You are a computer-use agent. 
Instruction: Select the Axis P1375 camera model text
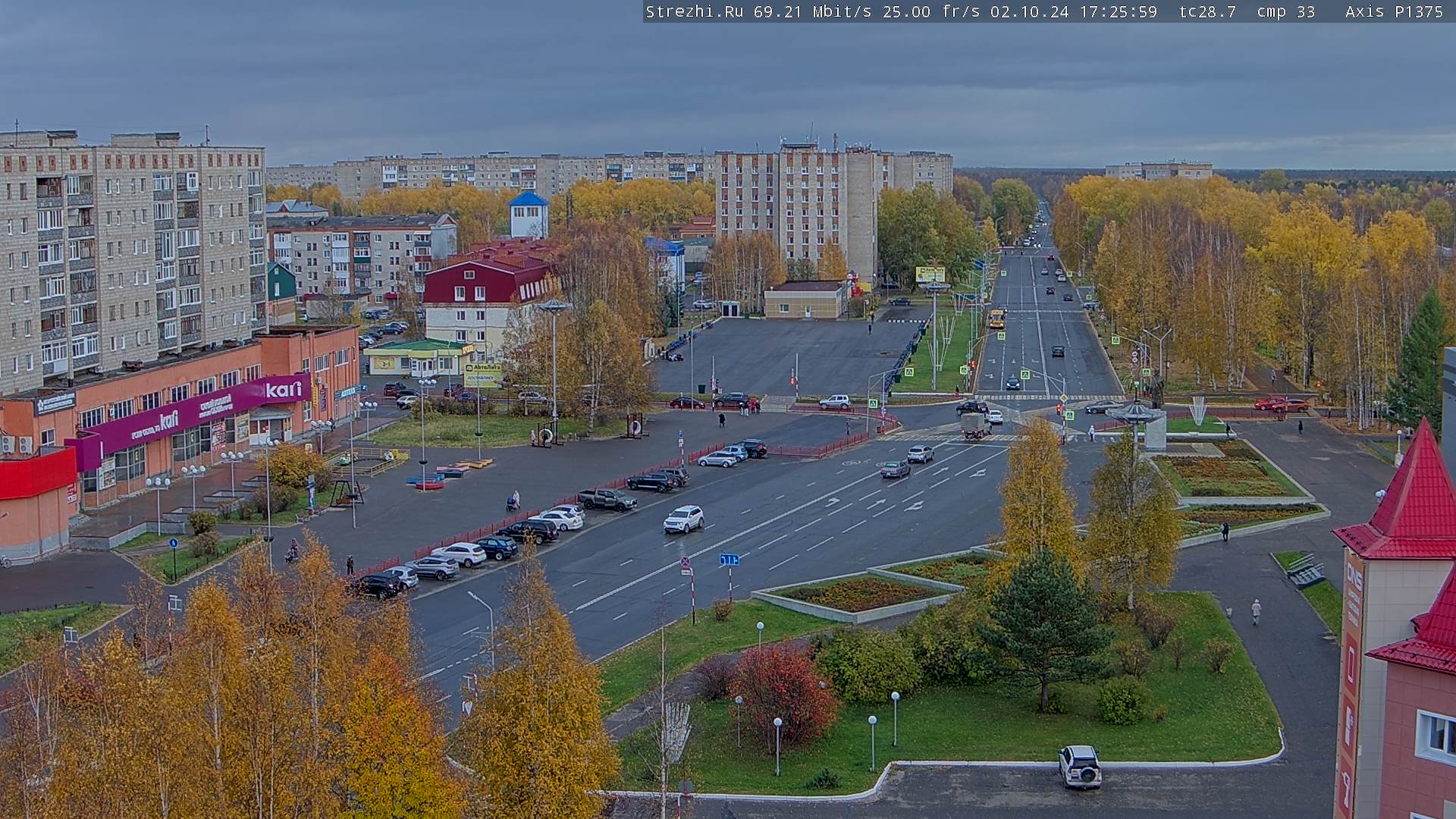(1394, 11)
